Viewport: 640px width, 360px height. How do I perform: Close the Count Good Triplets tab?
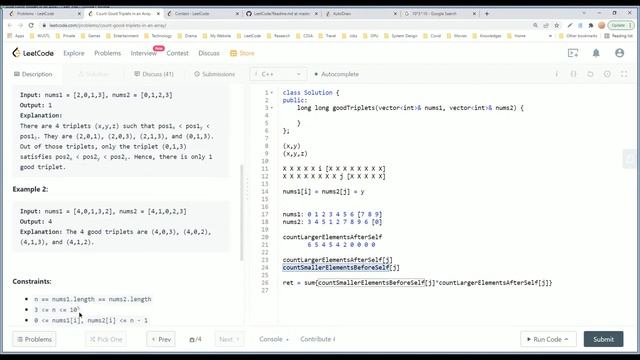pos(158,13)
